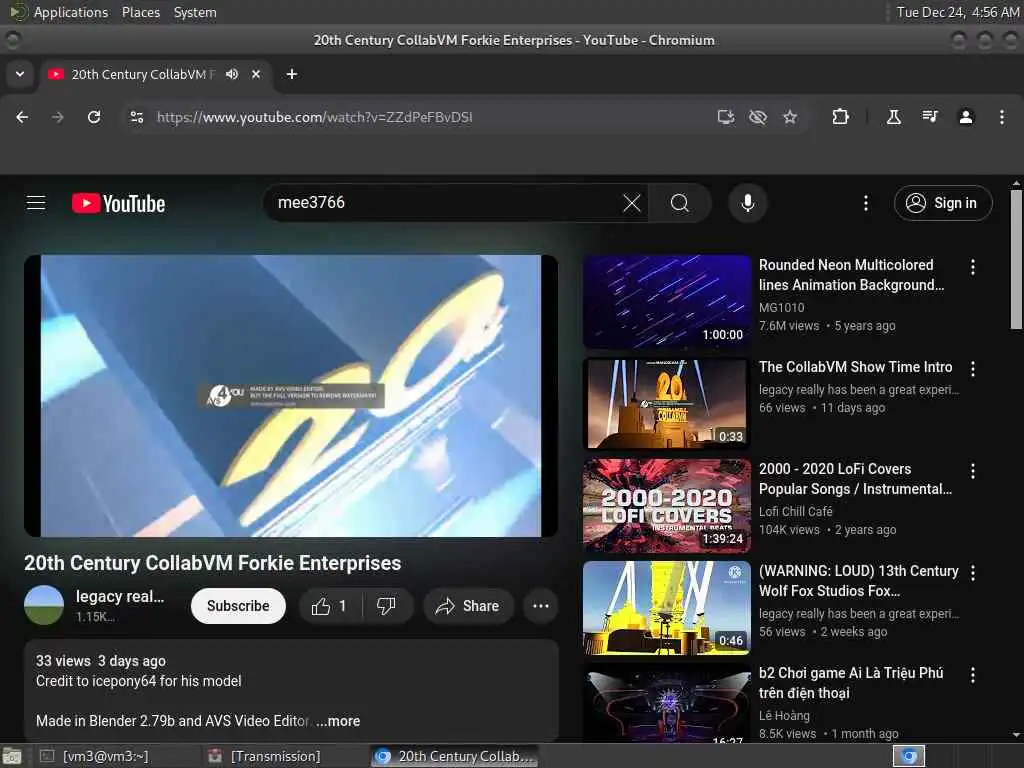
Task: Click show desktop icon in bottom panel
Action: pos(12,756)
